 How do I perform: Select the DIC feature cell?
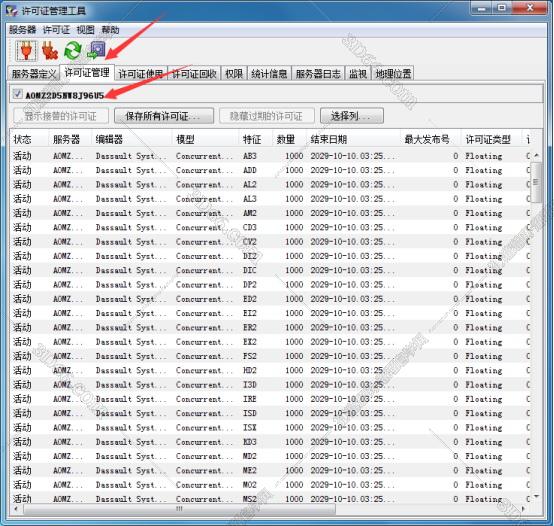pyautogui.click(x=249, y=270)
